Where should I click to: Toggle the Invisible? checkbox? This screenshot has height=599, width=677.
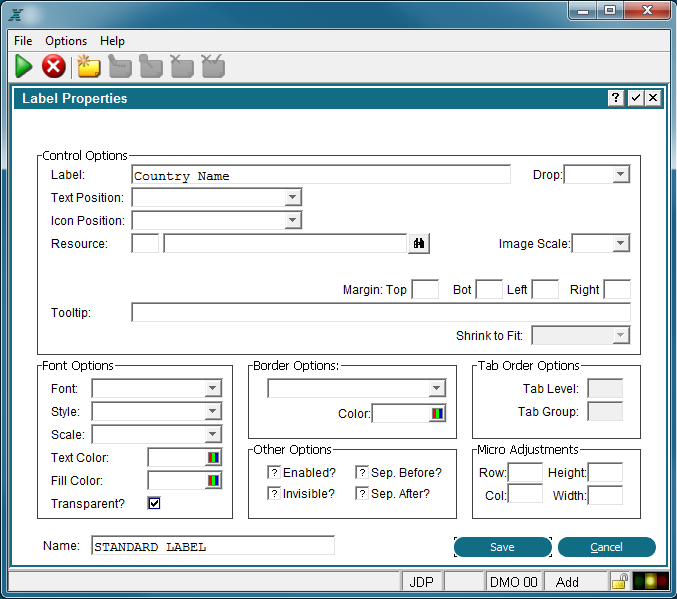click(274, 493)
